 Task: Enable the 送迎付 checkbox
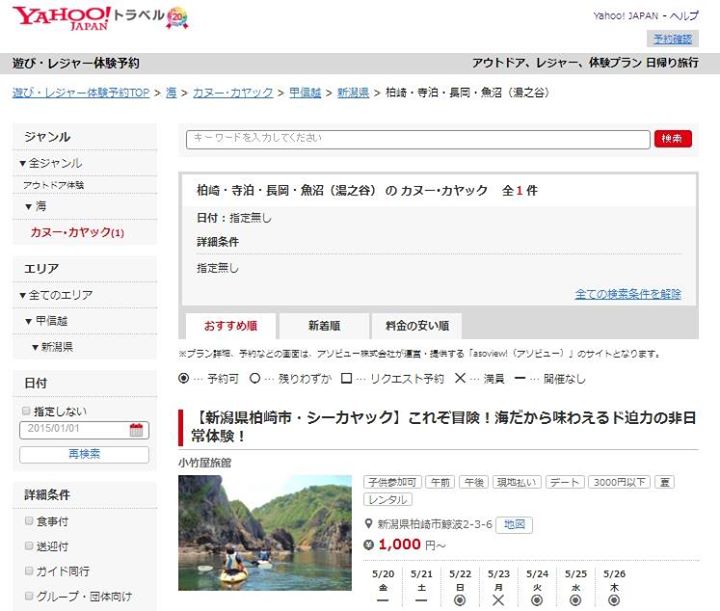pyautogui.click(x=29, y=546)
